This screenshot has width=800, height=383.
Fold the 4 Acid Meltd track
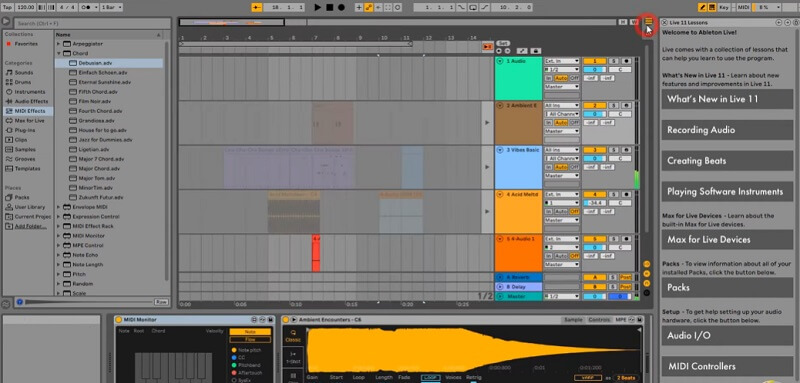click(500, 194)
